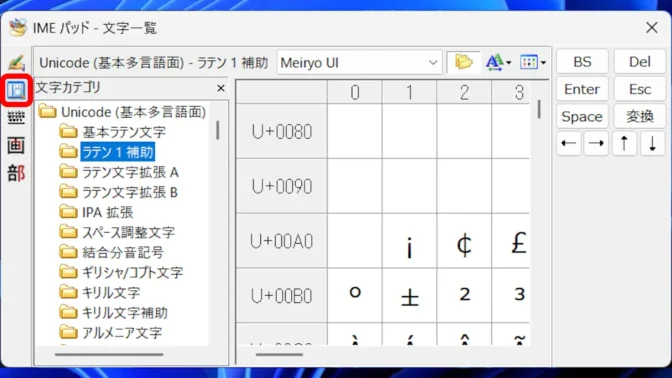Click the £ pound sign character
Viewport: 672px width, 378px height.
(511, 241)
